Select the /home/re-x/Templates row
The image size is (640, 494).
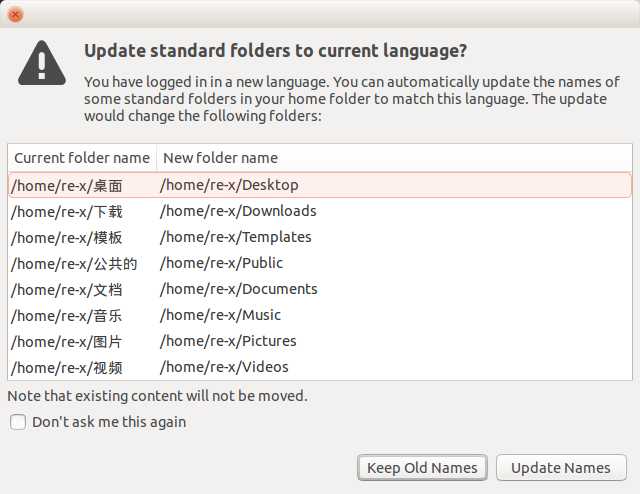click(320, 238)
